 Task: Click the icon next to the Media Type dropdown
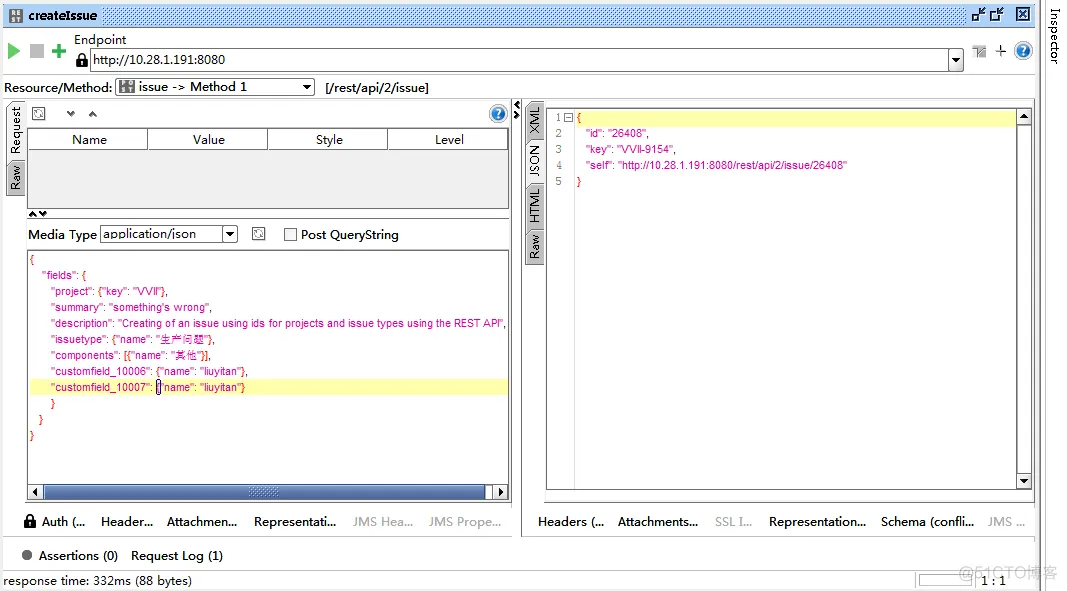point(259,234)
